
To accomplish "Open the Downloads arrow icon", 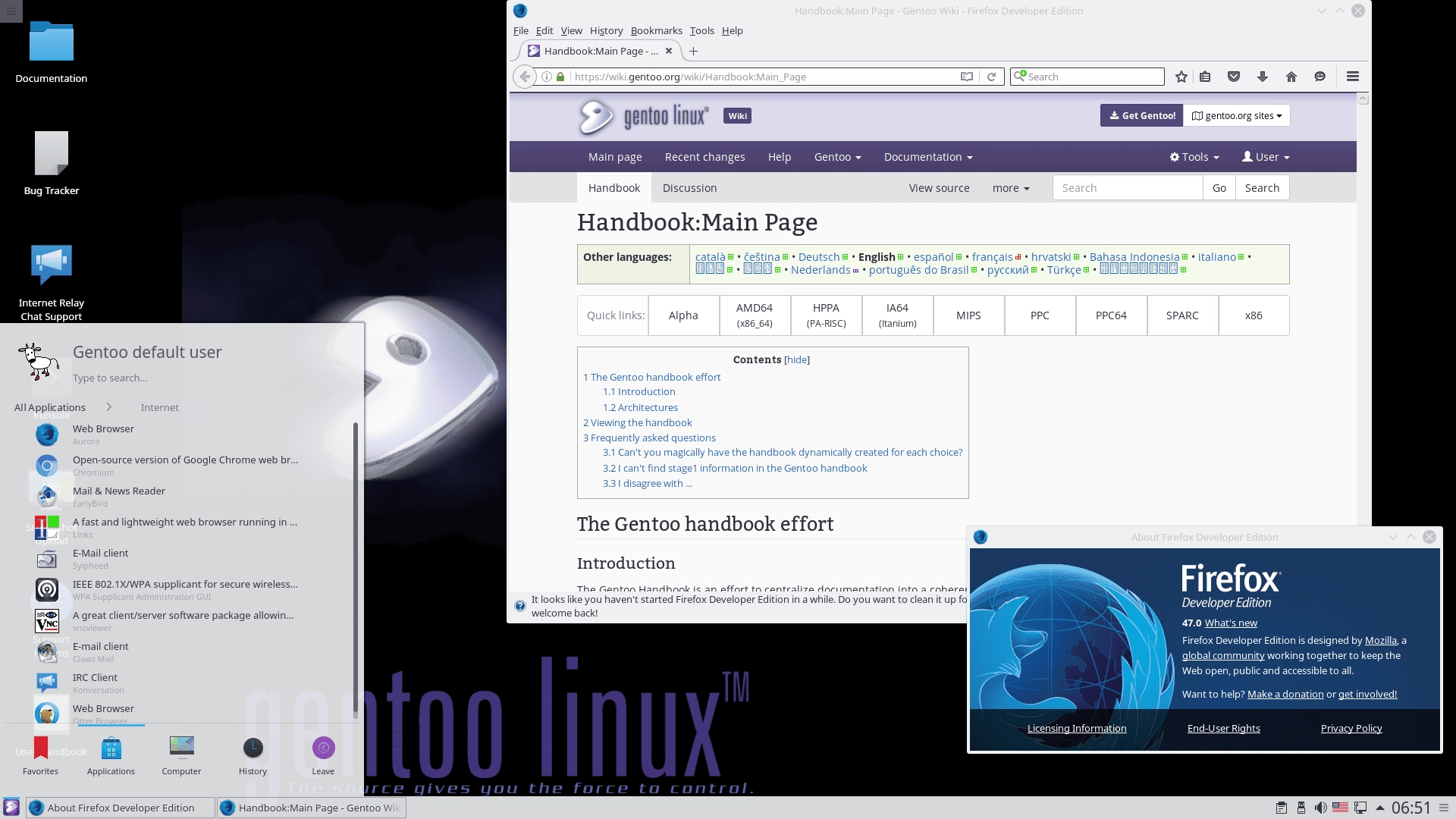I will pos(1262,77).
